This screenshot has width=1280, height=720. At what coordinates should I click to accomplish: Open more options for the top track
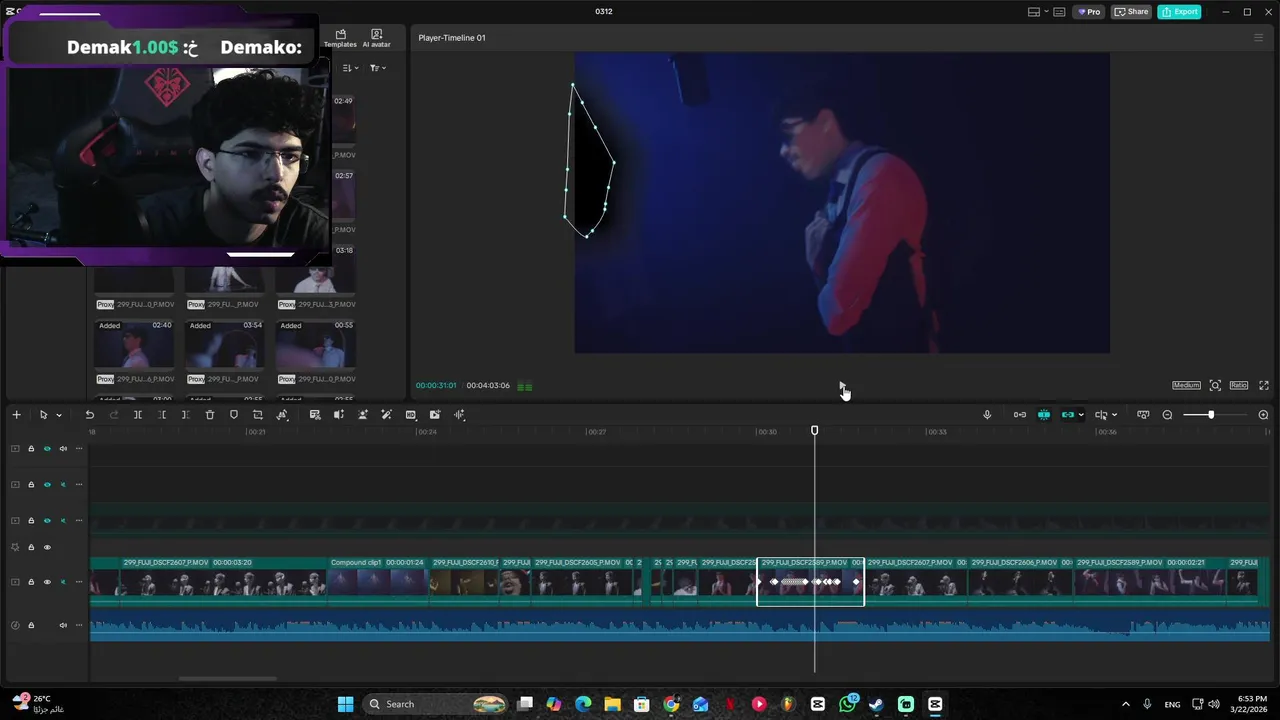79,449
